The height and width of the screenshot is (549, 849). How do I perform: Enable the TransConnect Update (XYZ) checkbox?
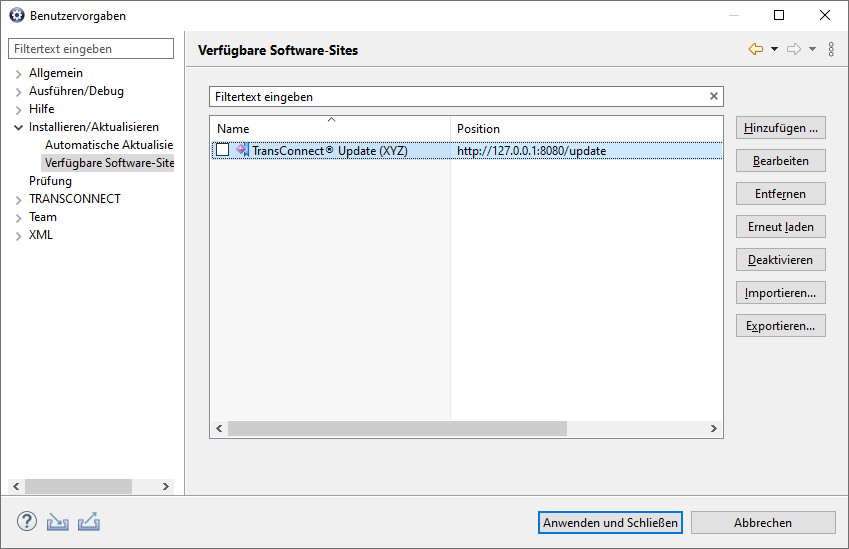click(x=223, y=149)
